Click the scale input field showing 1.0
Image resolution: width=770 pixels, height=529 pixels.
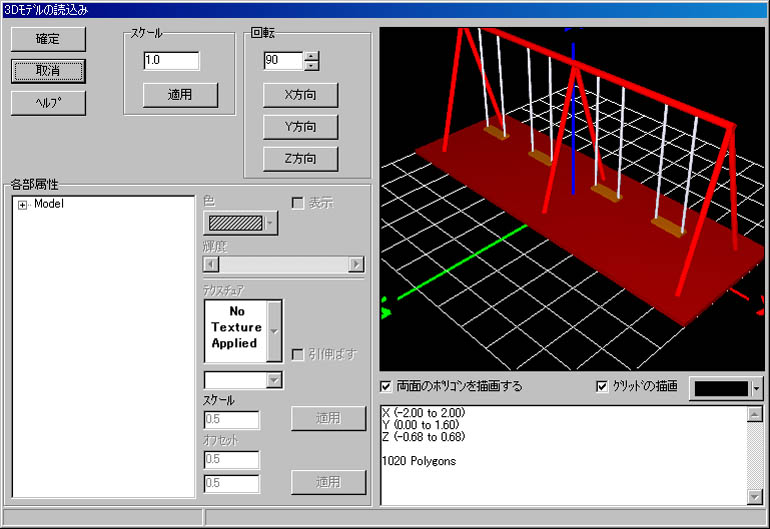pos(171,61)
